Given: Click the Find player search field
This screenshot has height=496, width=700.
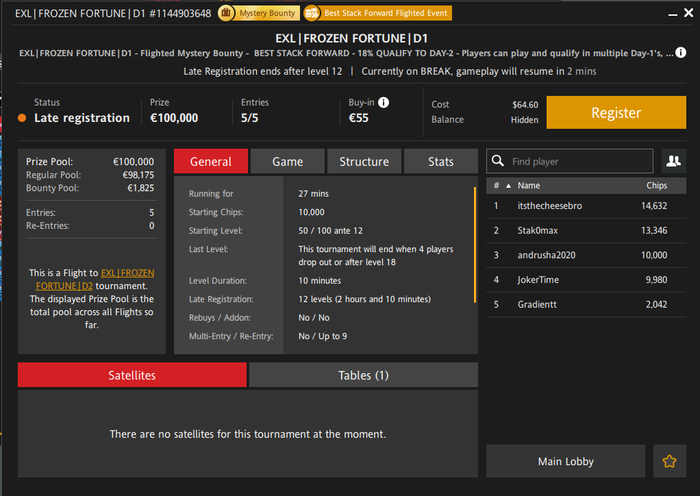Looking at the screenshot, I should (x=570, y=161).
